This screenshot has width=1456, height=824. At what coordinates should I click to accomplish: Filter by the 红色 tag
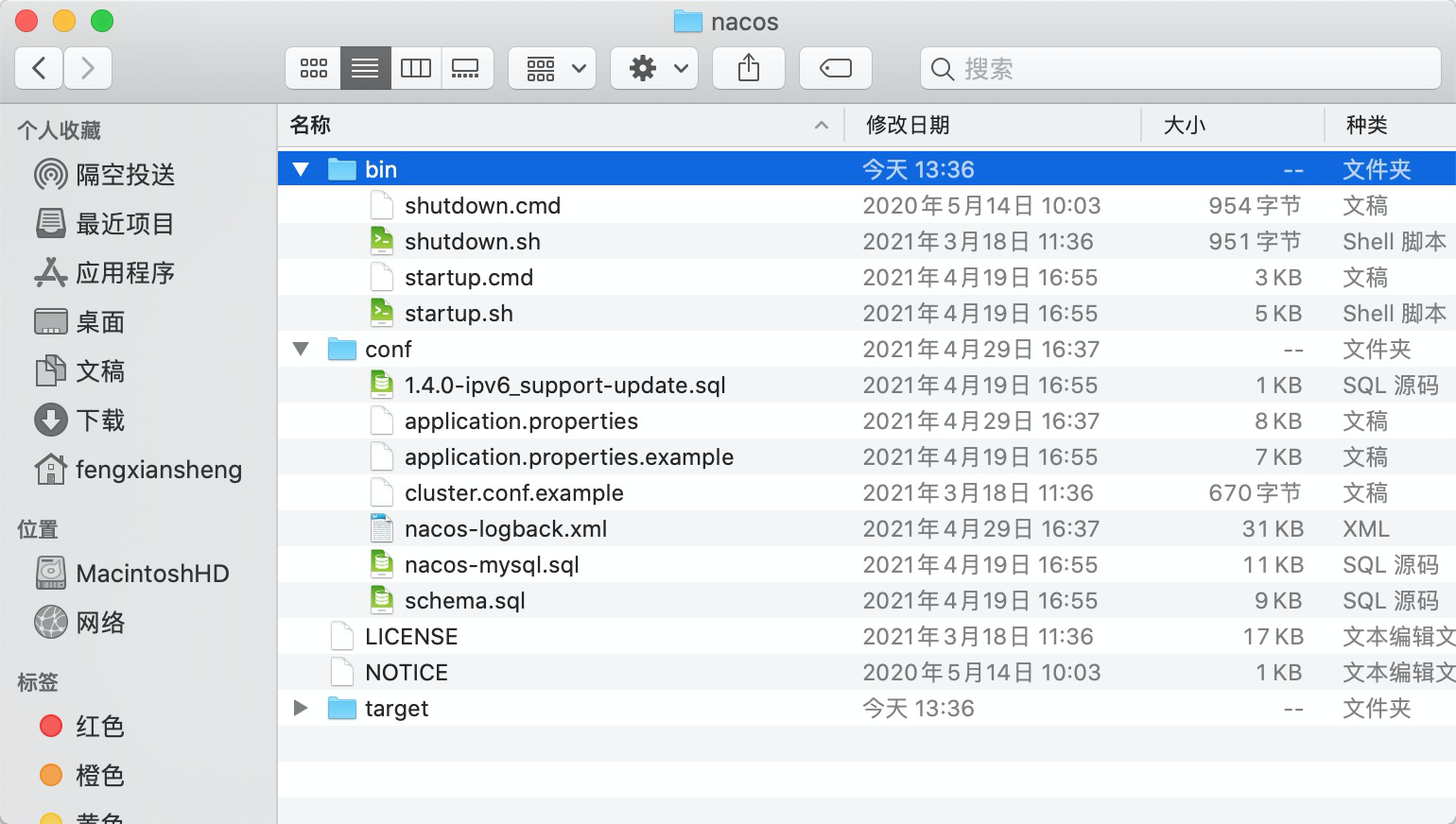(x=82, y=727)
